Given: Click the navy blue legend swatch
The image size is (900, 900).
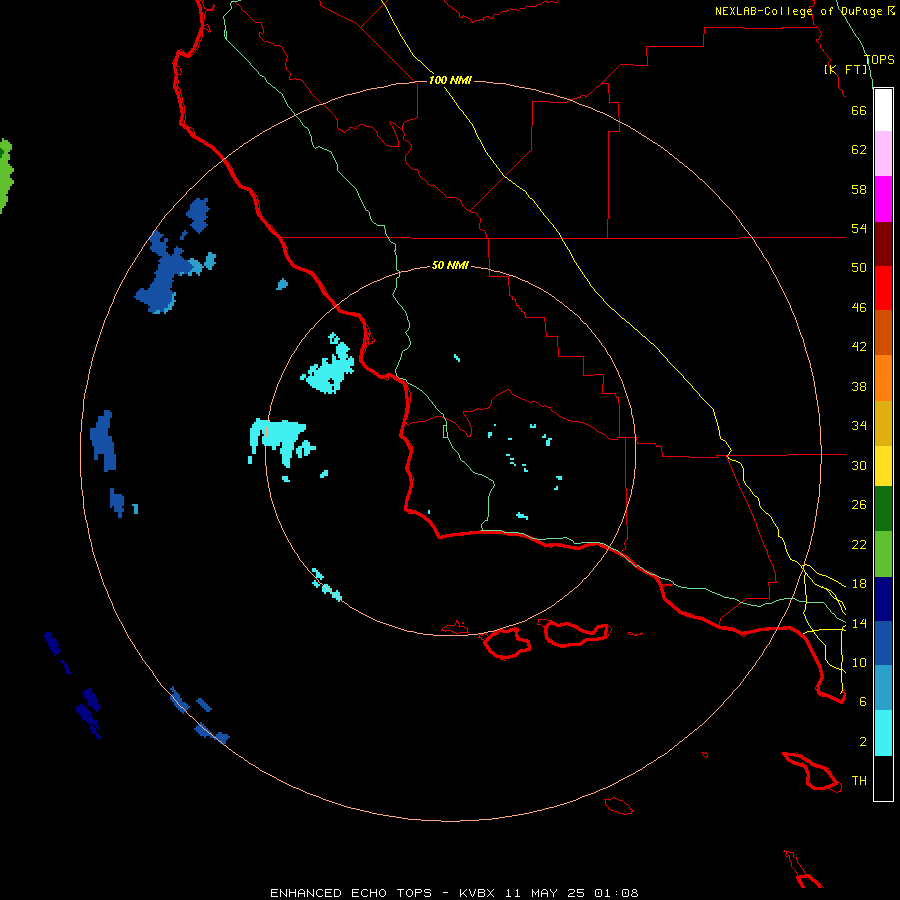Looking at the screenshot, I should (x=883, y=599).
